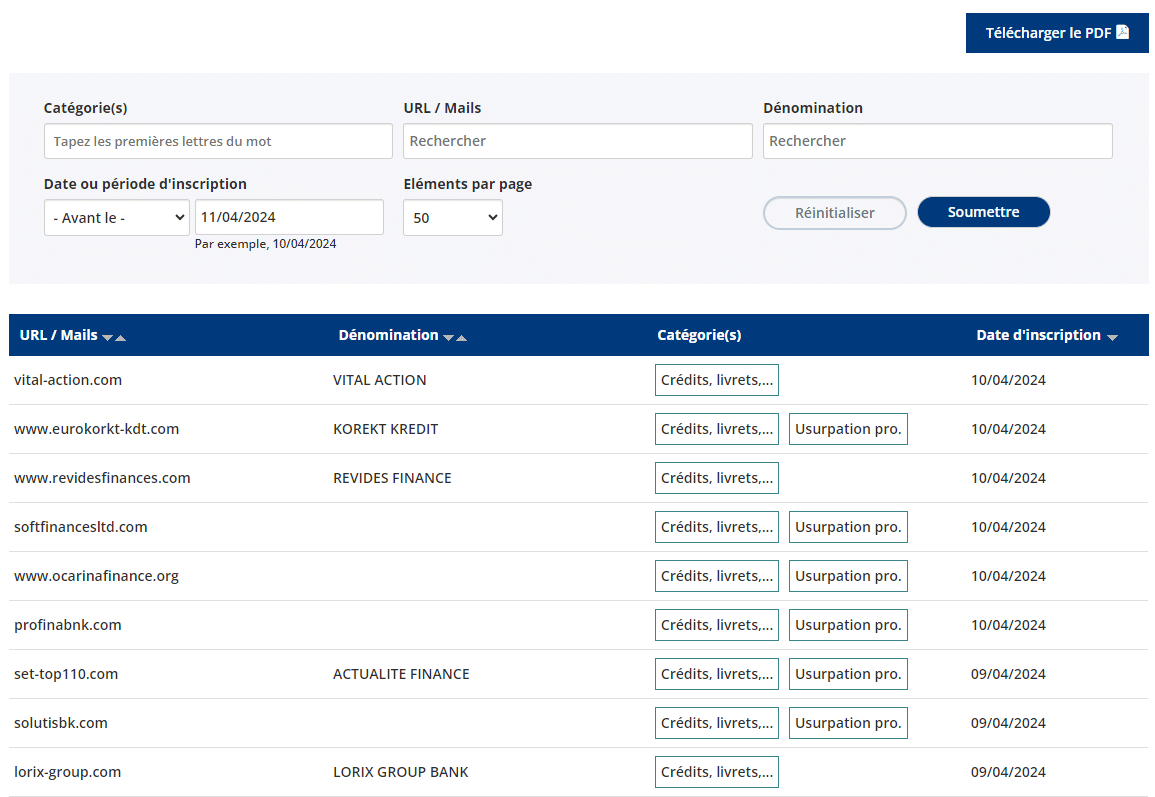Image resolution: width=1155 pixels, height=797 pixels.
Task: Click 'Crédits, livrets,...' tag for ocarinafinance.org
Action: (717, 576)
